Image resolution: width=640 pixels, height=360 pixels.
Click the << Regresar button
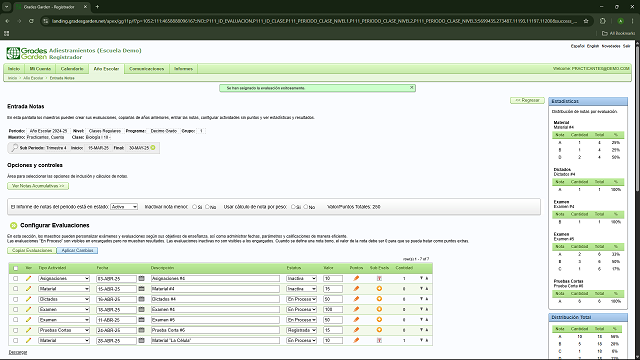click(x=527, y=100)
